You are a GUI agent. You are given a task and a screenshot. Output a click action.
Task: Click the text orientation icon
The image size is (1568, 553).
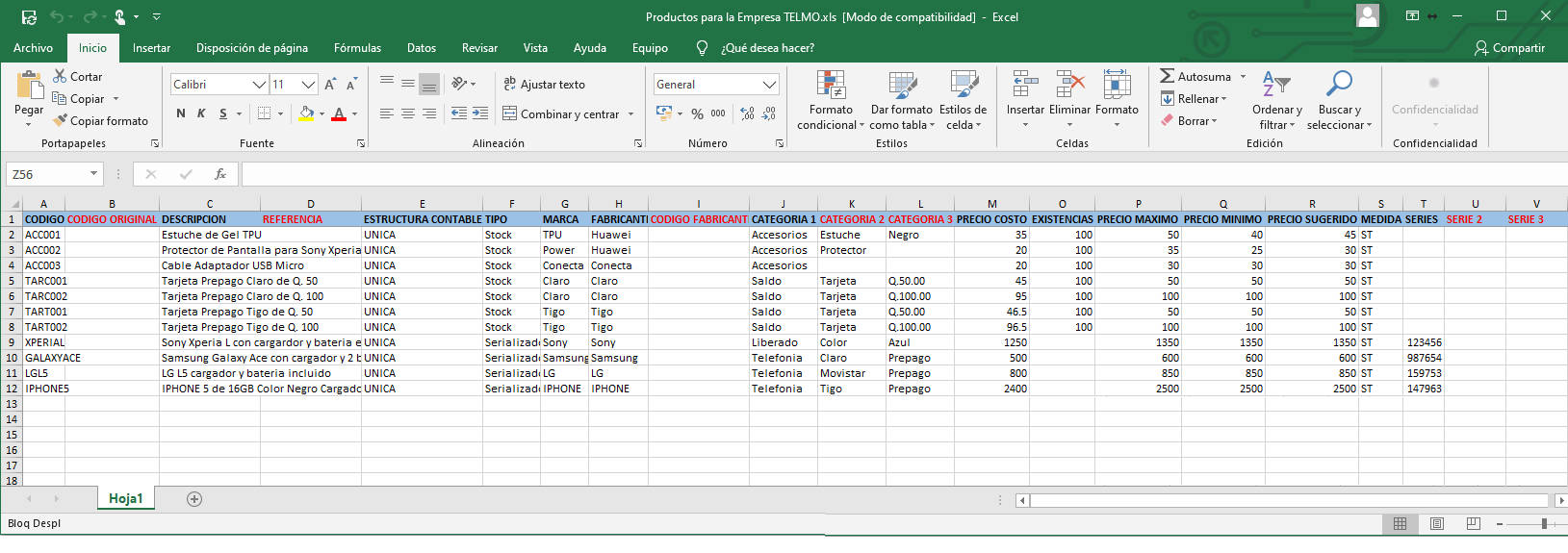pos(461,85)
